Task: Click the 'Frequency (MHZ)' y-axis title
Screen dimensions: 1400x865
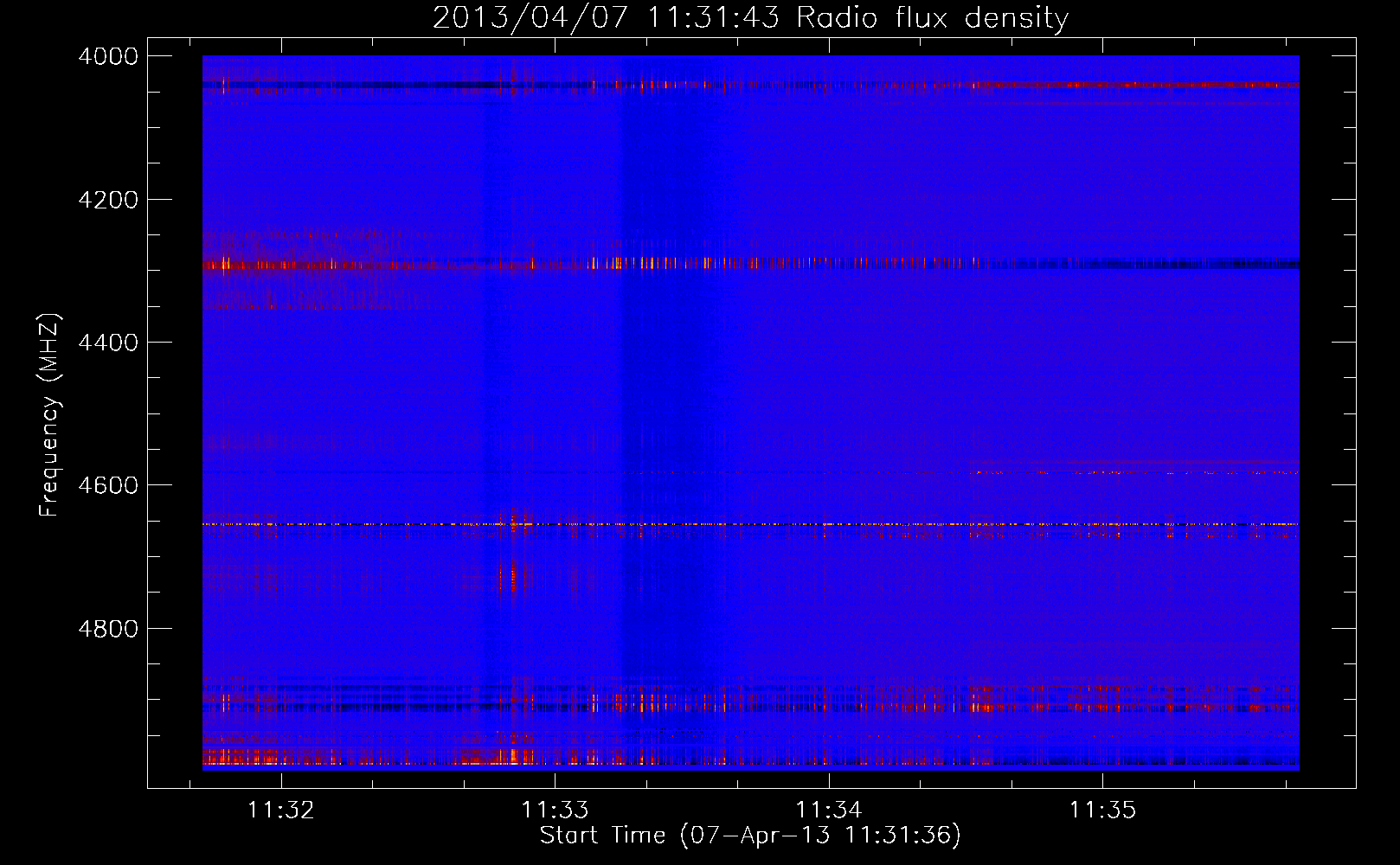Action: tap(50, 414)
